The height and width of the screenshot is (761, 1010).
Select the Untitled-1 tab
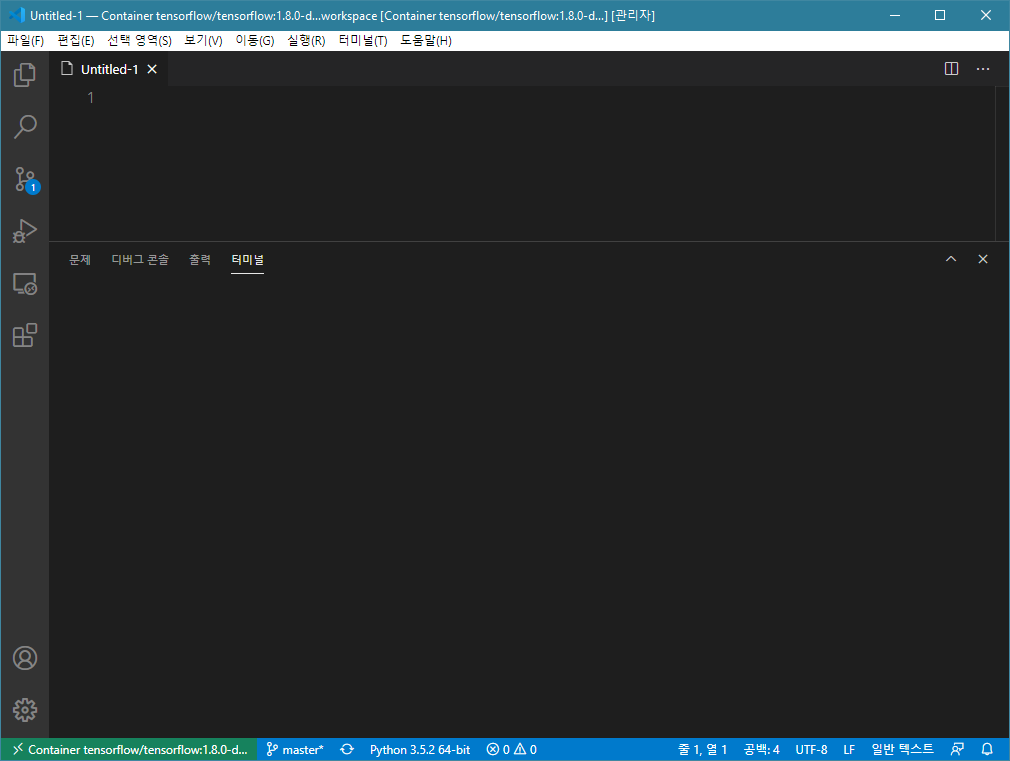pyautogui.click(x=110, y=69)
